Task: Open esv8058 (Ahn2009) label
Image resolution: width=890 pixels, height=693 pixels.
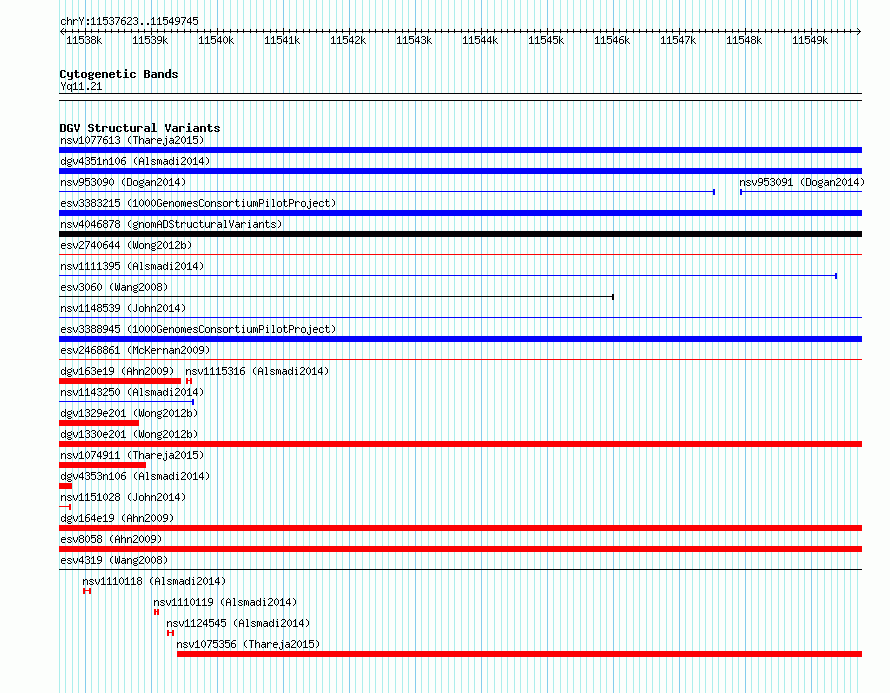Action: click(111, 539)
